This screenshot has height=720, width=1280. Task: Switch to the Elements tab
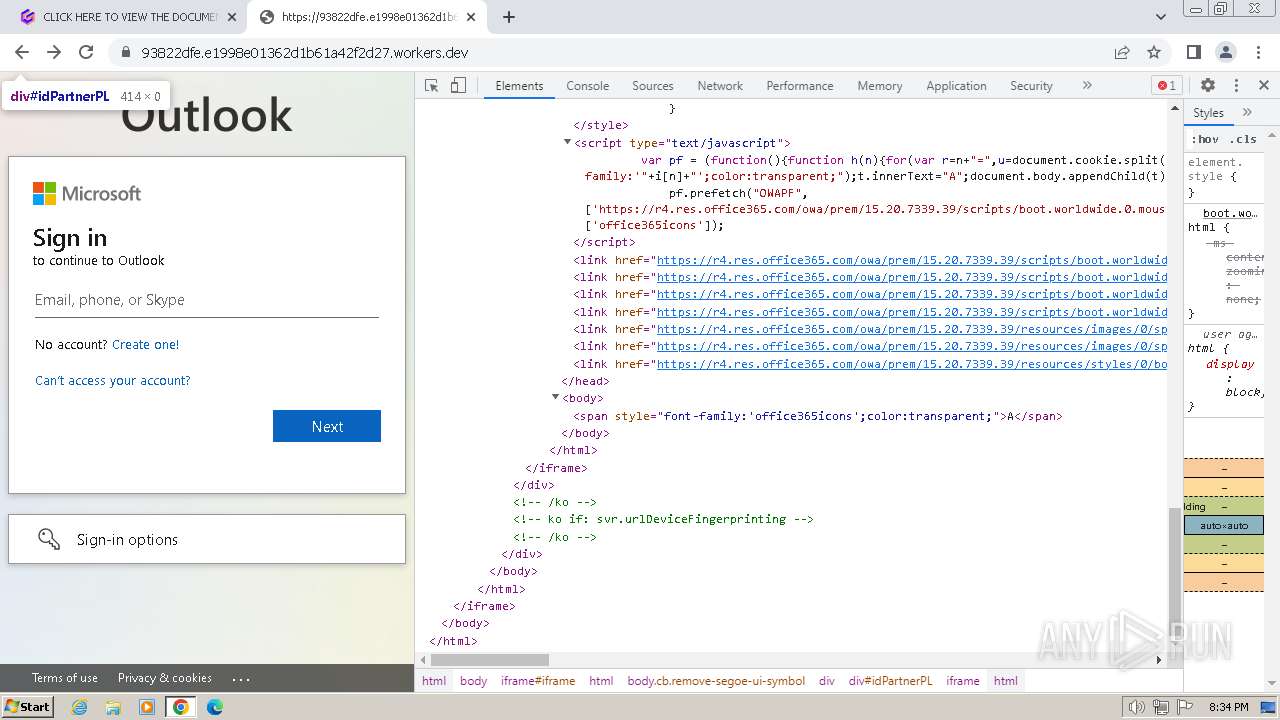click(519, 86)
